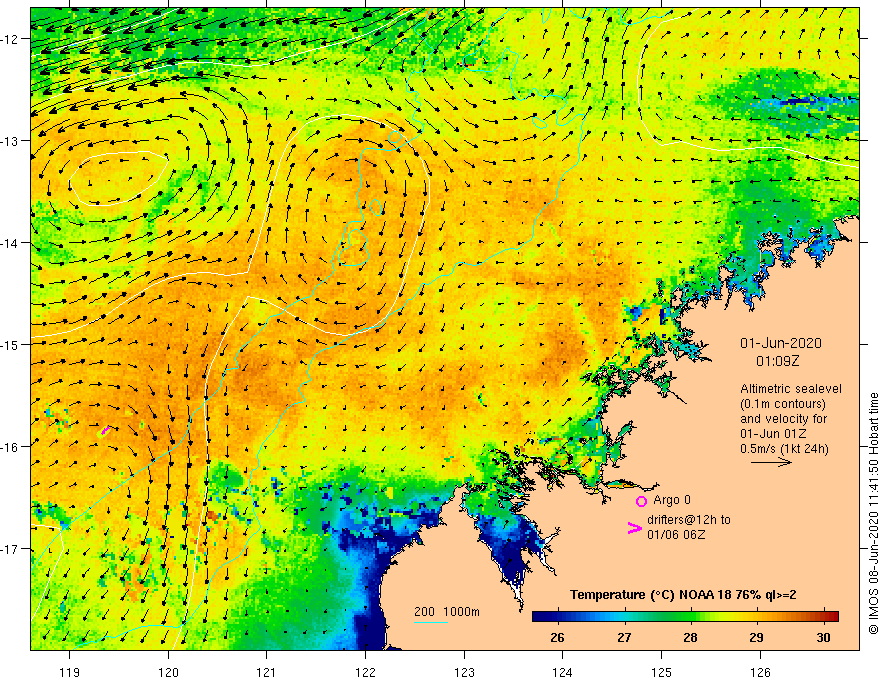This screenshot has width=880, height=680.
Task: Click the 'Temperature (°C) NOAA 18 76% ql>=2' title
Action: pos(683,595)
